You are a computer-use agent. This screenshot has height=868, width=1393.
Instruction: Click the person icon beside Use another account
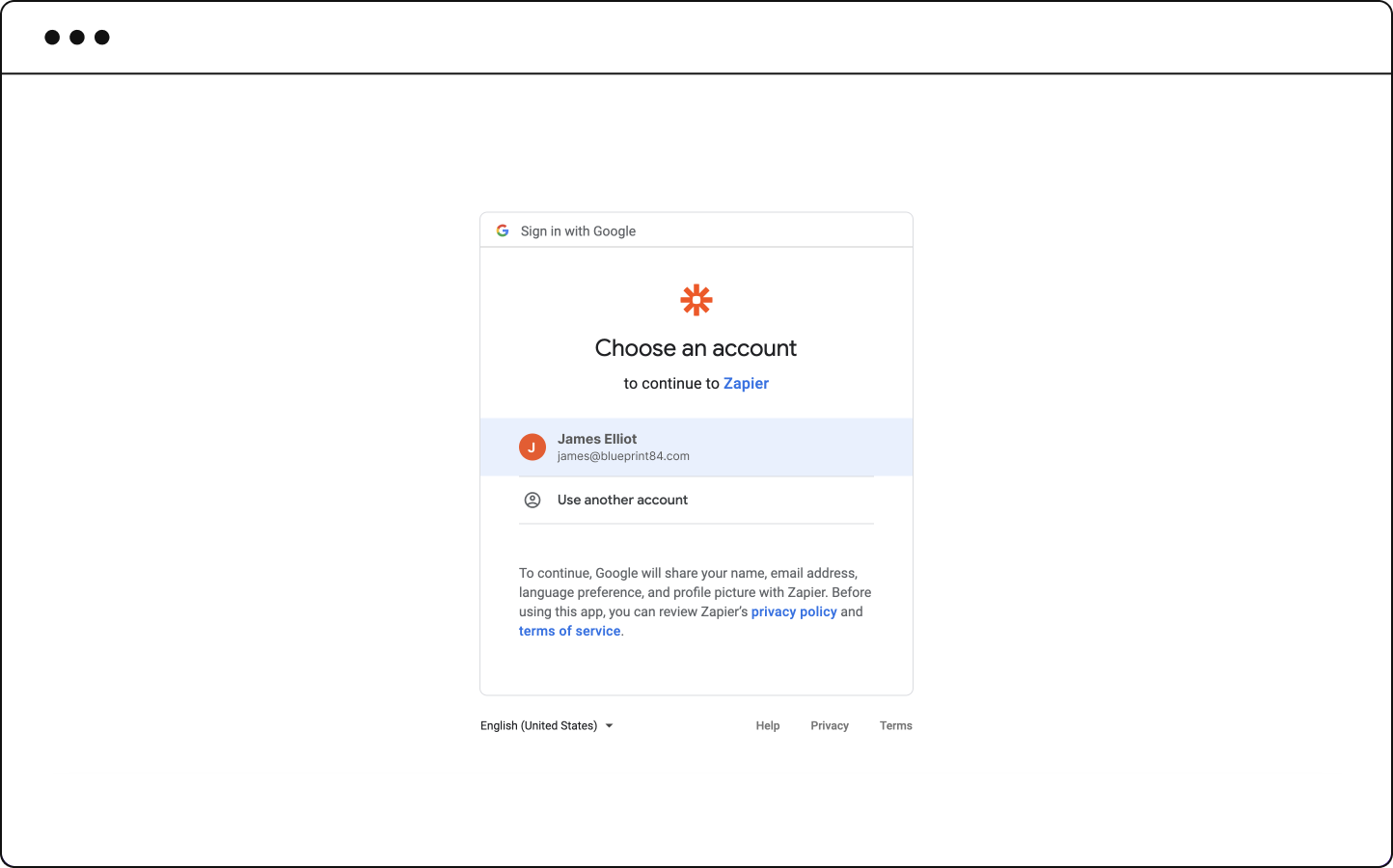[533, 500]
